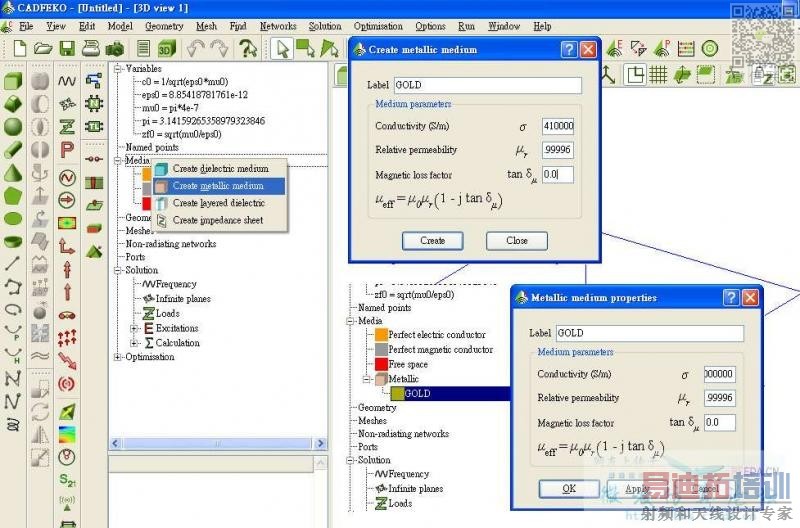Viewport: 800px width, 528px height.
Task: Click OK in Metallic medium properties
Action: pos(569,489)
